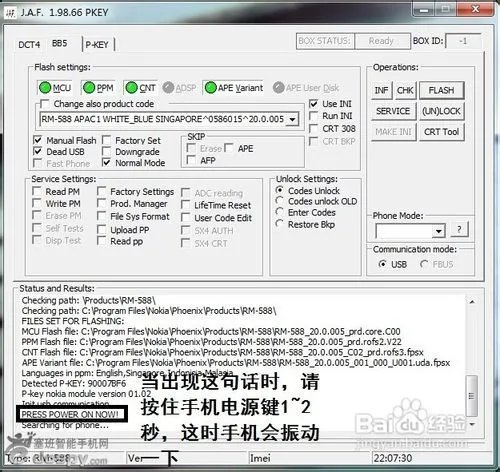Click the INF operation button
The width and height of the screenshot is (500, 472).
click(x=382, y=90)
